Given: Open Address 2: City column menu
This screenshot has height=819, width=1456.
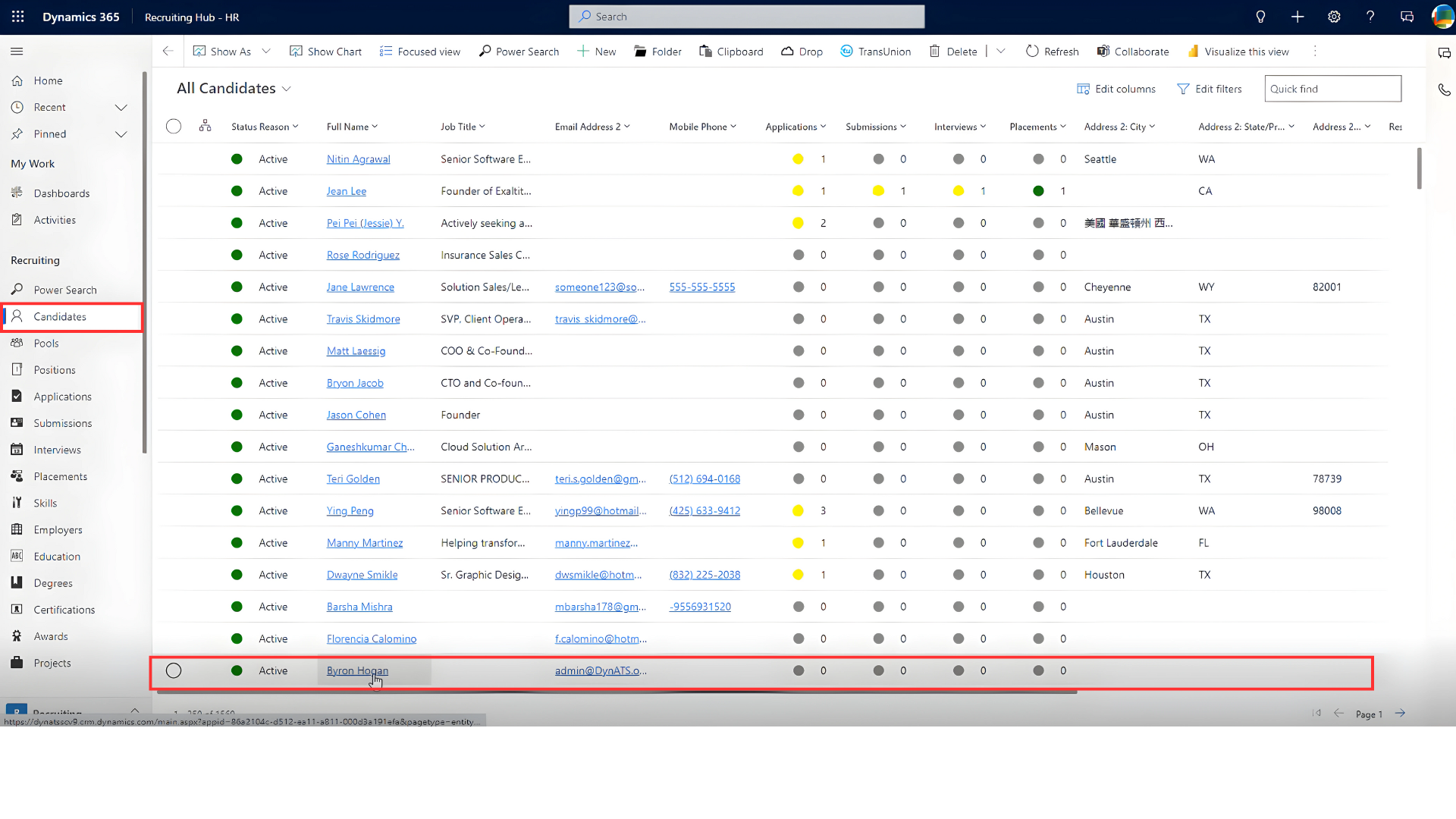Looking at the screenshot, I should pos(1119,127).
